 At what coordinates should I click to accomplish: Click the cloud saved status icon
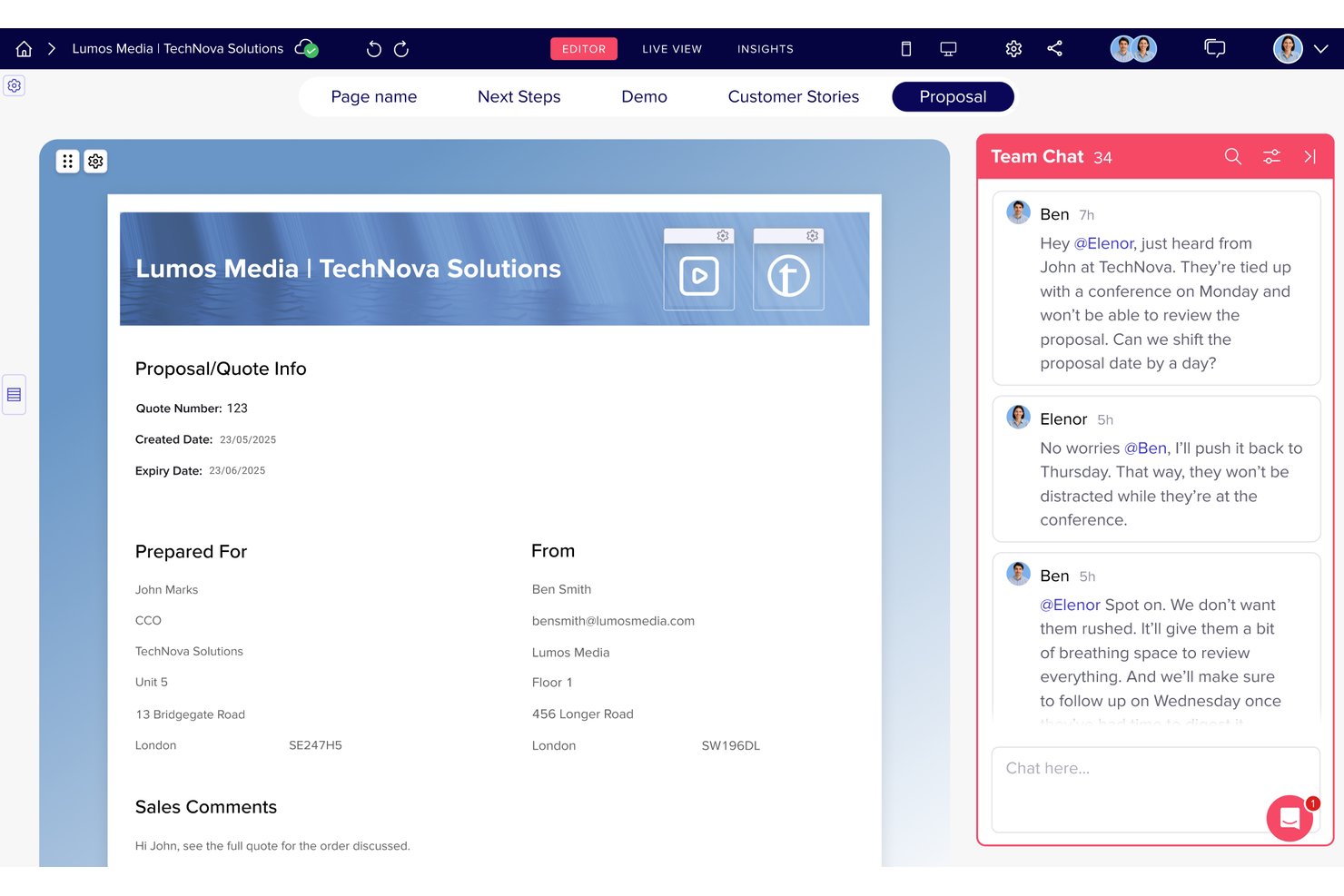tap(307, 48)
